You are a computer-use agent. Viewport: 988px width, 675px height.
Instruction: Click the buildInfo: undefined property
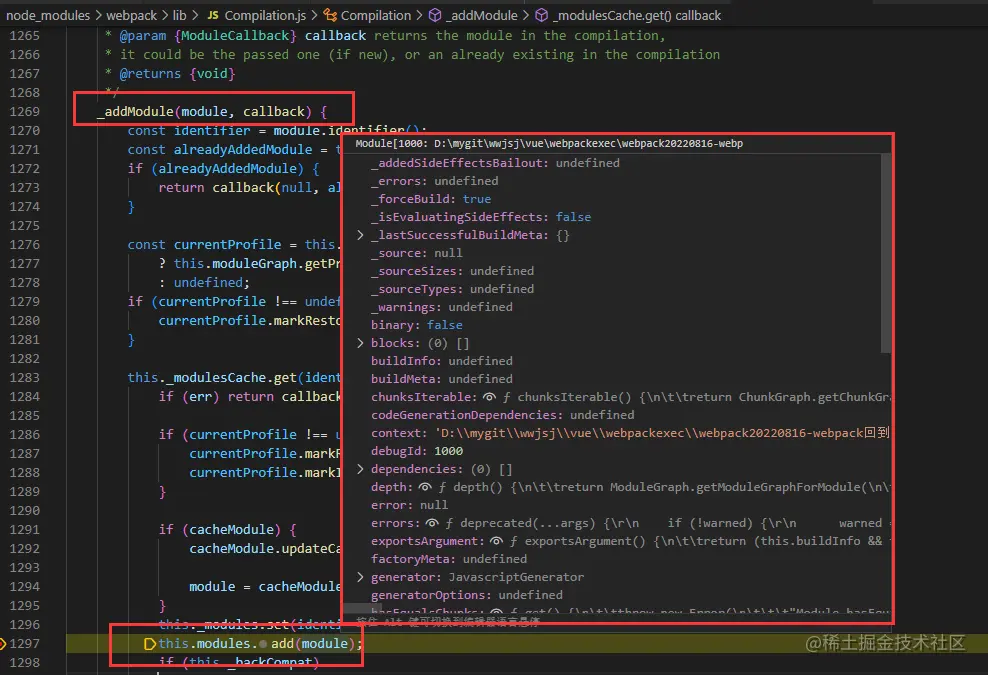[x=442, y=361]
